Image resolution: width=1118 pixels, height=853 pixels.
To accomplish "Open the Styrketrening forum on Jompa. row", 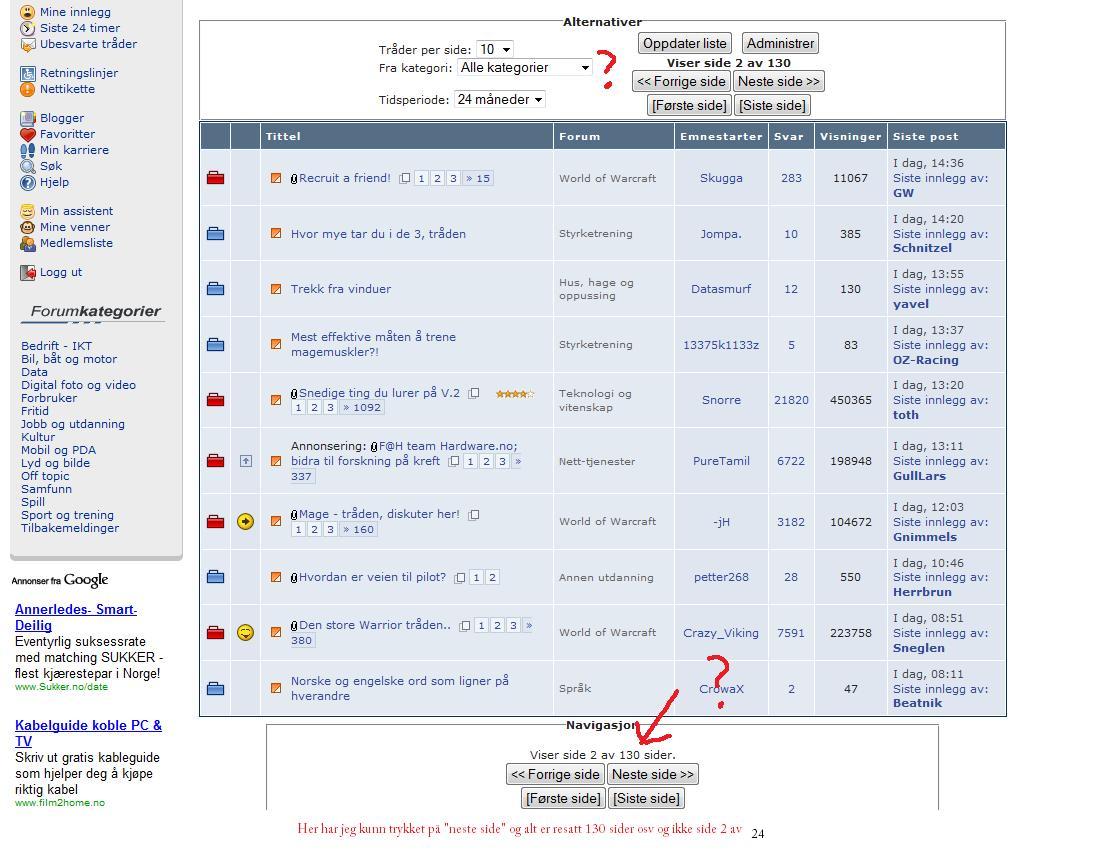I will pos(595,234).
